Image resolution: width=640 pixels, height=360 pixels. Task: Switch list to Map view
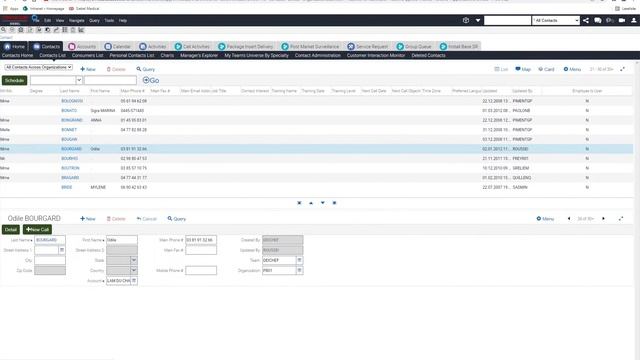coord(523,69)
